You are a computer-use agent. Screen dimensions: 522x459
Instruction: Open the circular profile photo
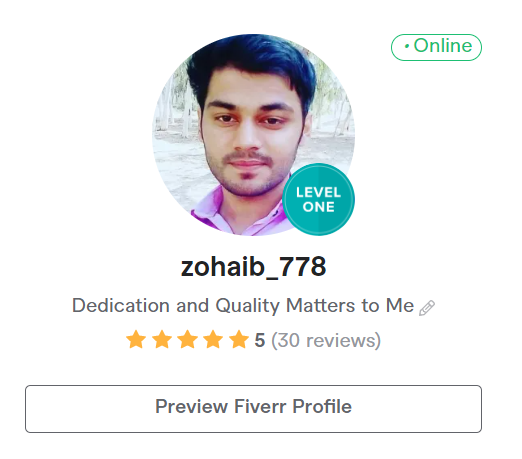pyautogui.click(x=253, y=135)
